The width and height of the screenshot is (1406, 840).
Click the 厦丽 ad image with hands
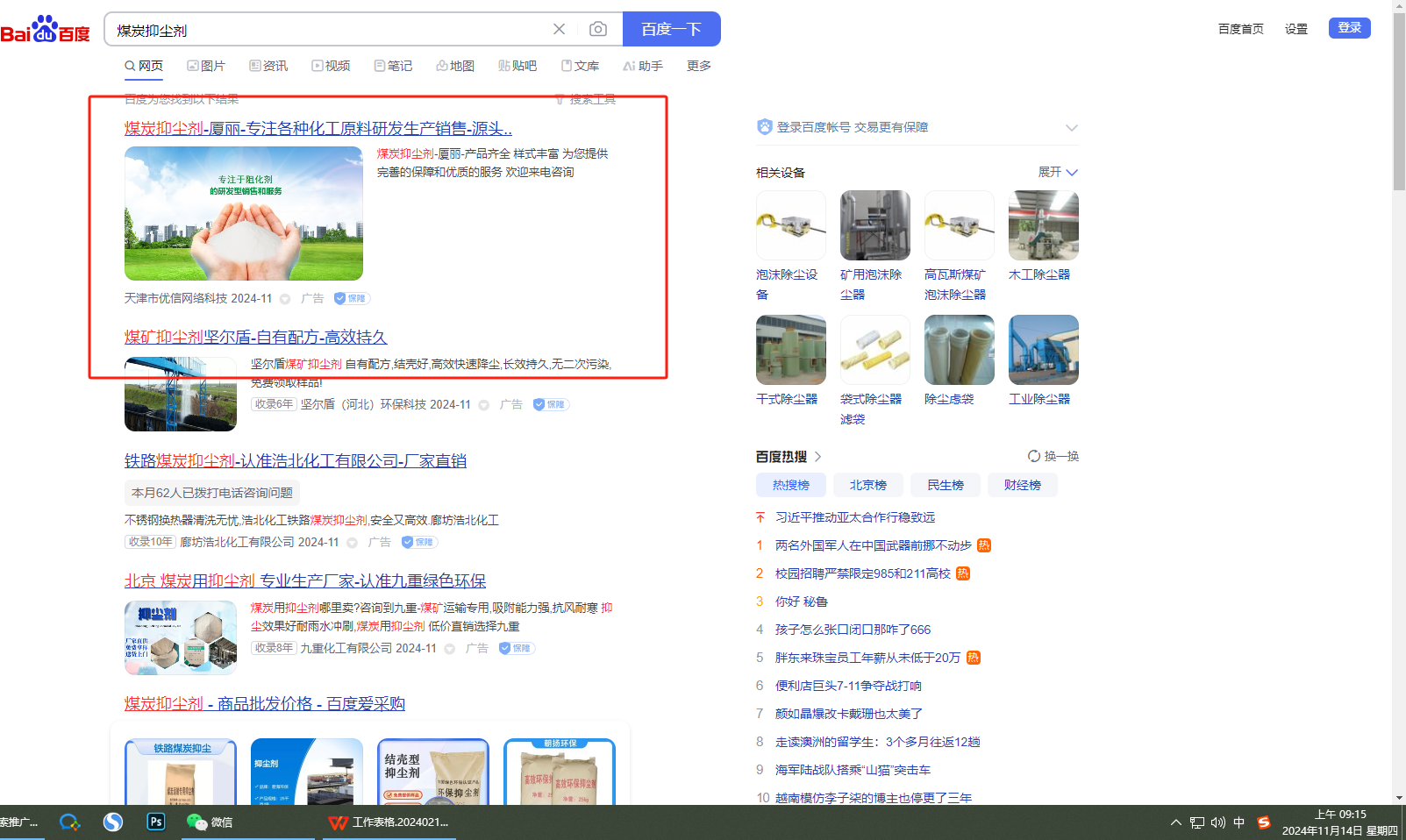(244, 213)
